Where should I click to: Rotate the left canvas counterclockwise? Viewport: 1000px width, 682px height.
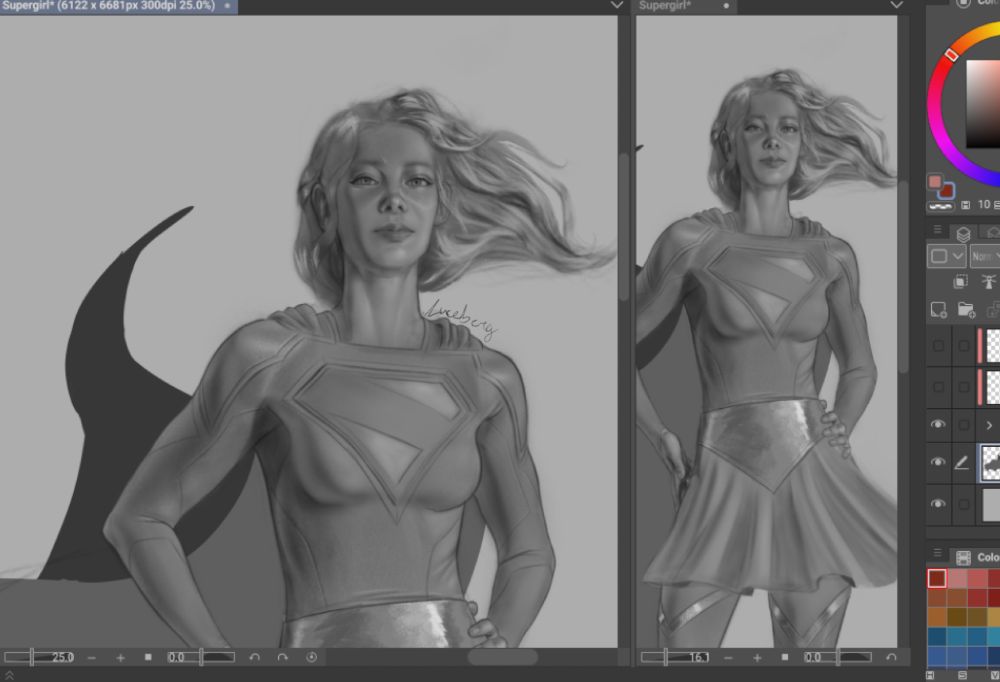254,657
